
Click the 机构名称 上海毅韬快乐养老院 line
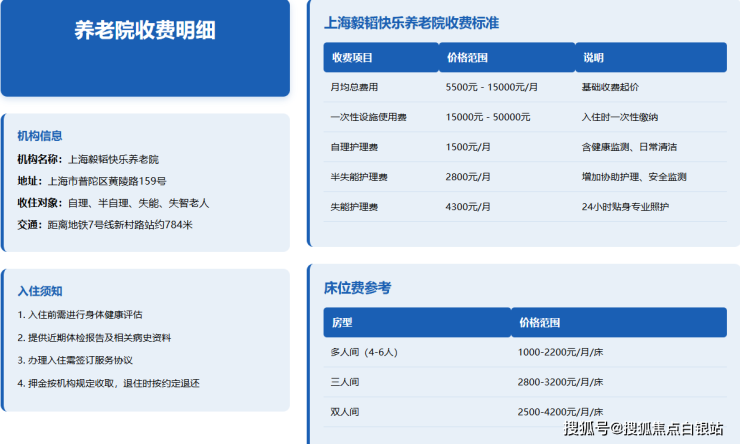pyautogui.click(x=88, y=159)
